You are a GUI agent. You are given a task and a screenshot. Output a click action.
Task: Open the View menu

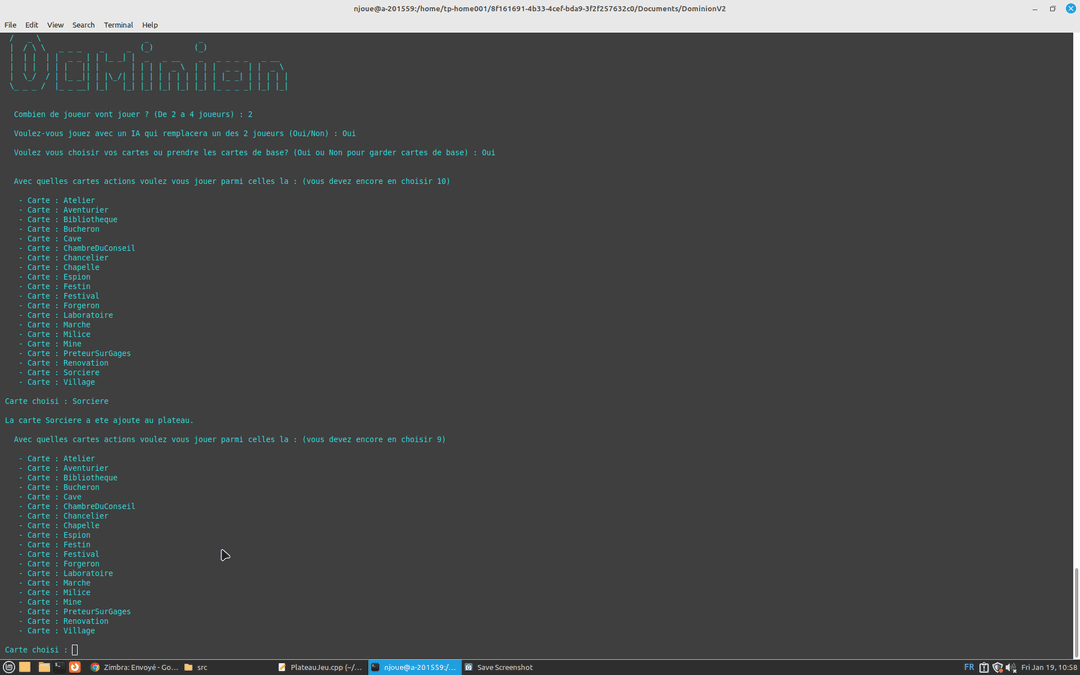pos(55,25)
